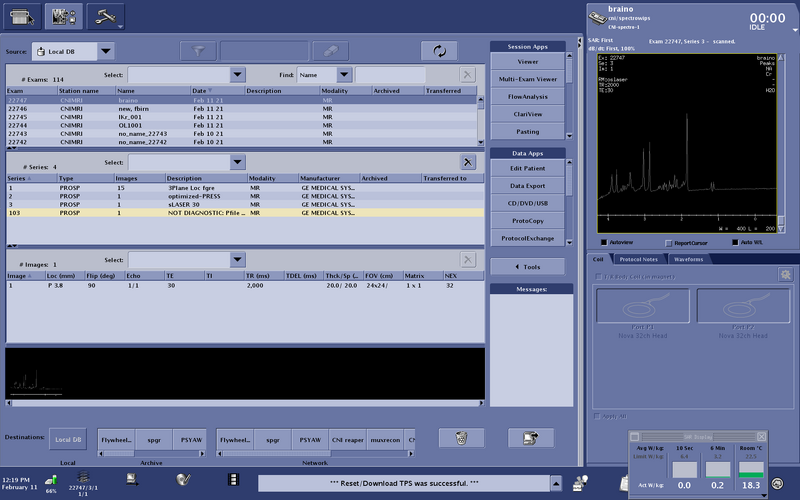Select series 2 optimized-PRESS row
Screen dimensions: 800x500
coord(245,196)
